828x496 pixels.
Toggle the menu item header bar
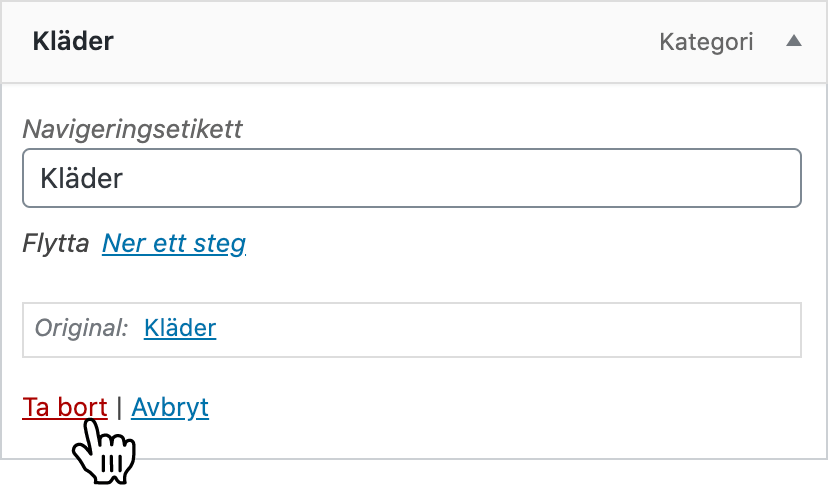coord(400,42)
